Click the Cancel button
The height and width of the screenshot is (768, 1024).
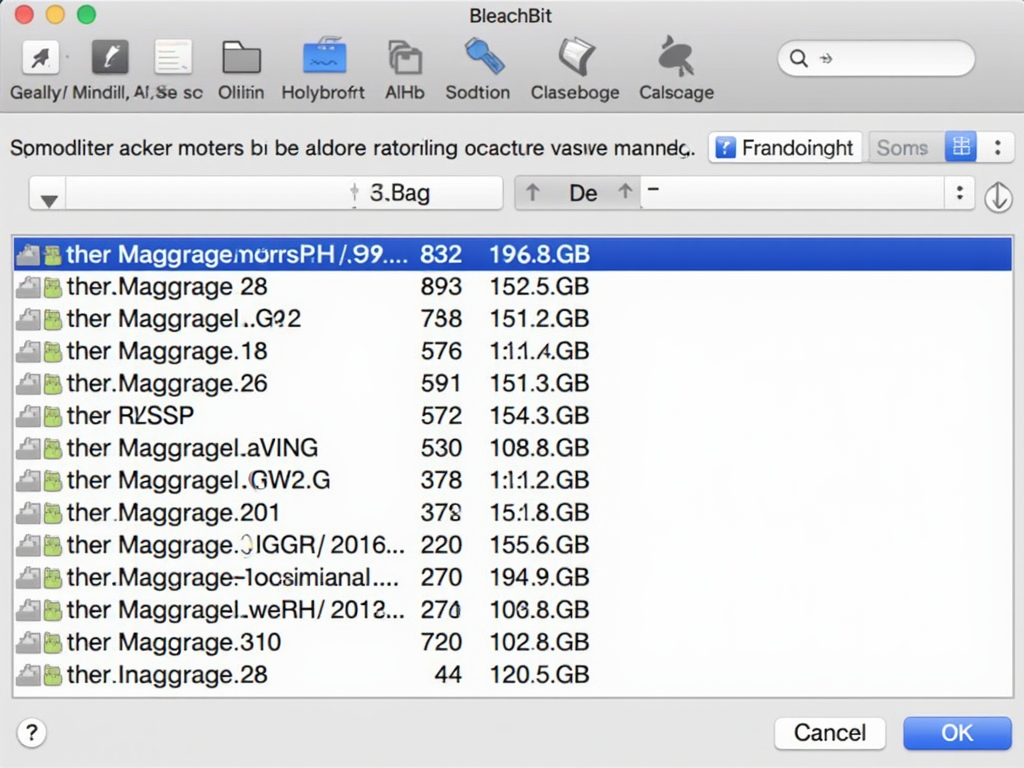830,733
